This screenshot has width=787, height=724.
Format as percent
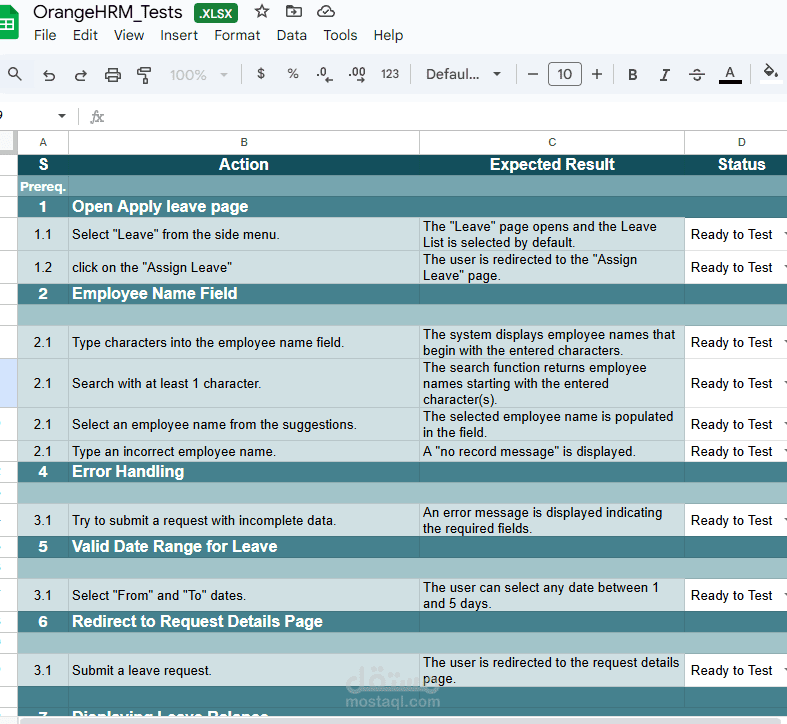coord(293,74)
